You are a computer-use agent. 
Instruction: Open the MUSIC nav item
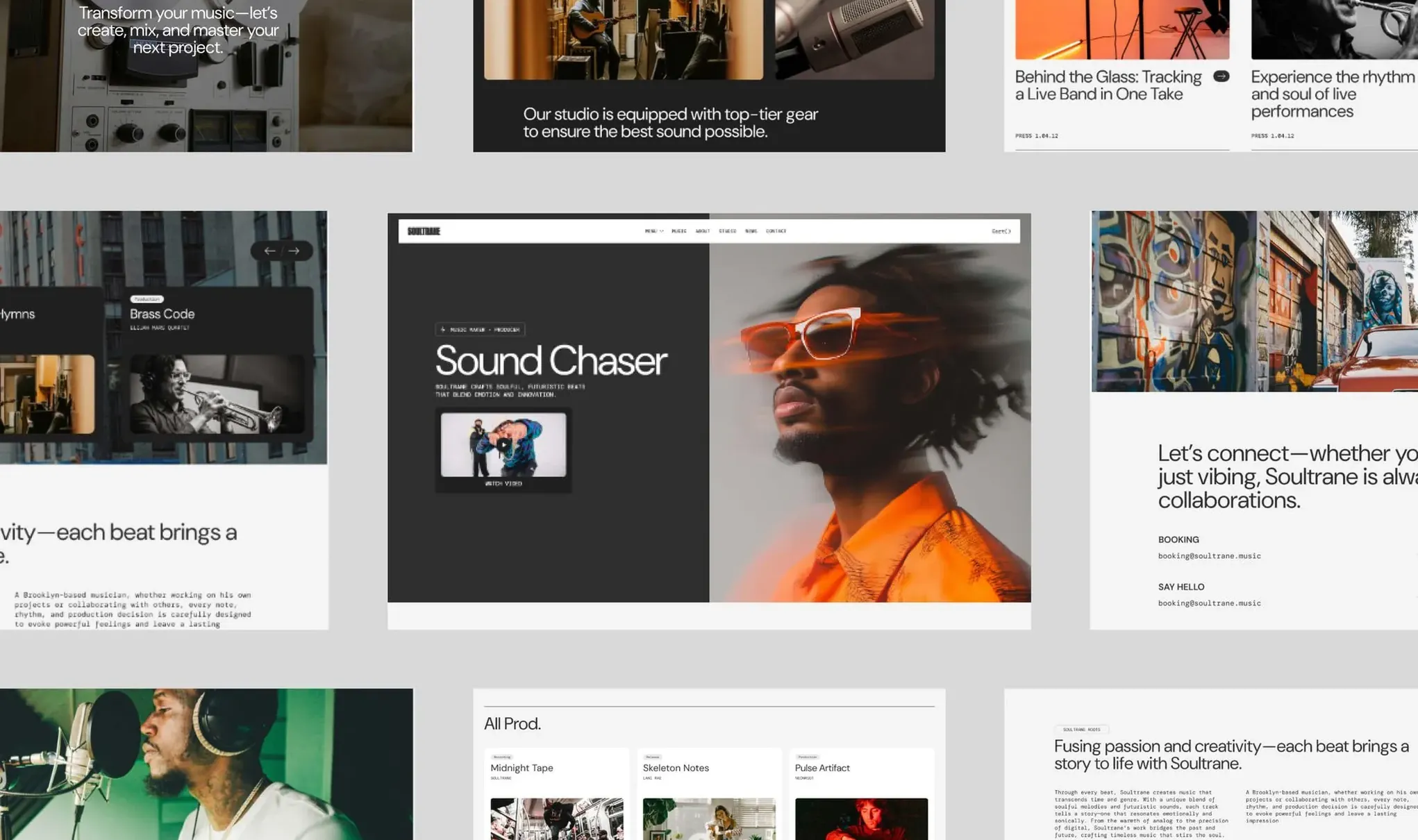point(679,231)
